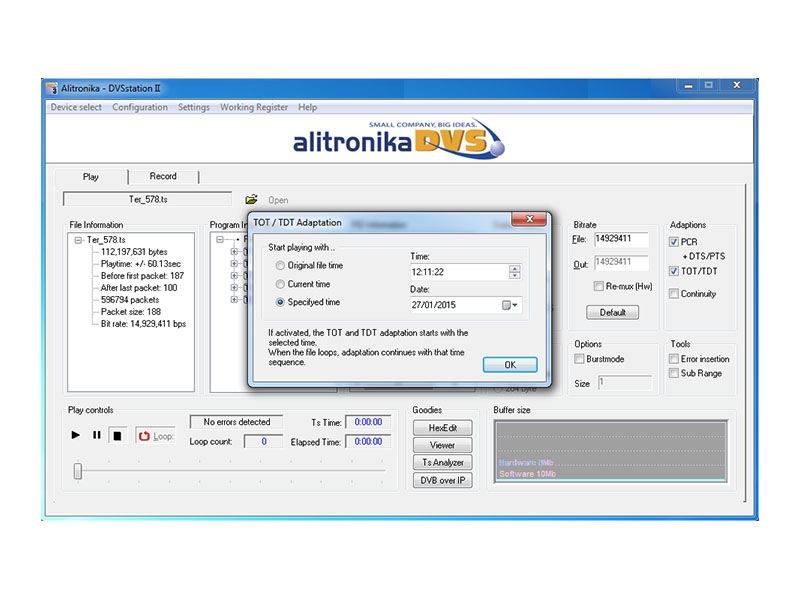Click the DVB over IP button

(x=442, y=480)
